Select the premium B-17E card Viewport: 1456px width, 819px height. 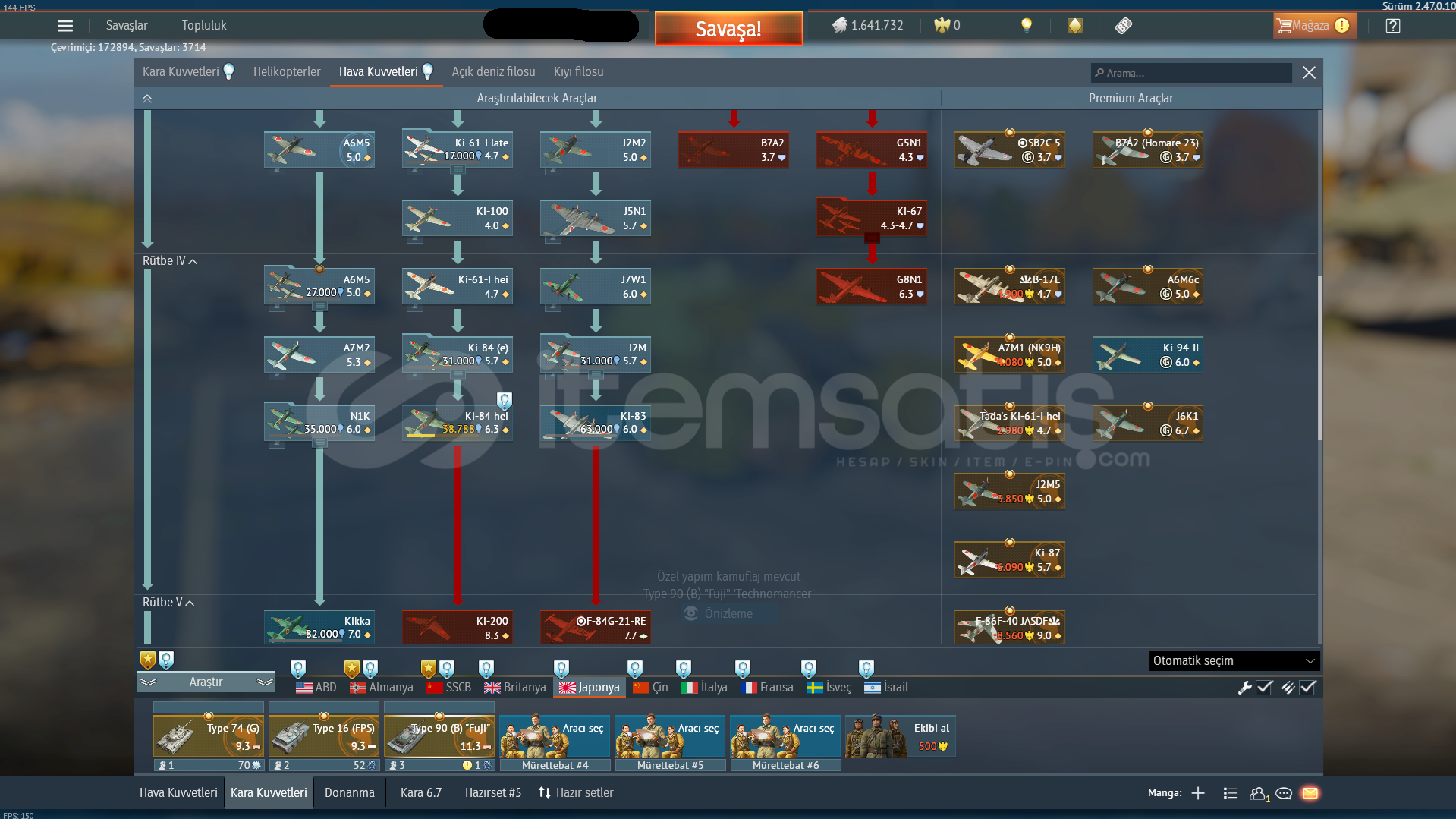pos(1010,287)
